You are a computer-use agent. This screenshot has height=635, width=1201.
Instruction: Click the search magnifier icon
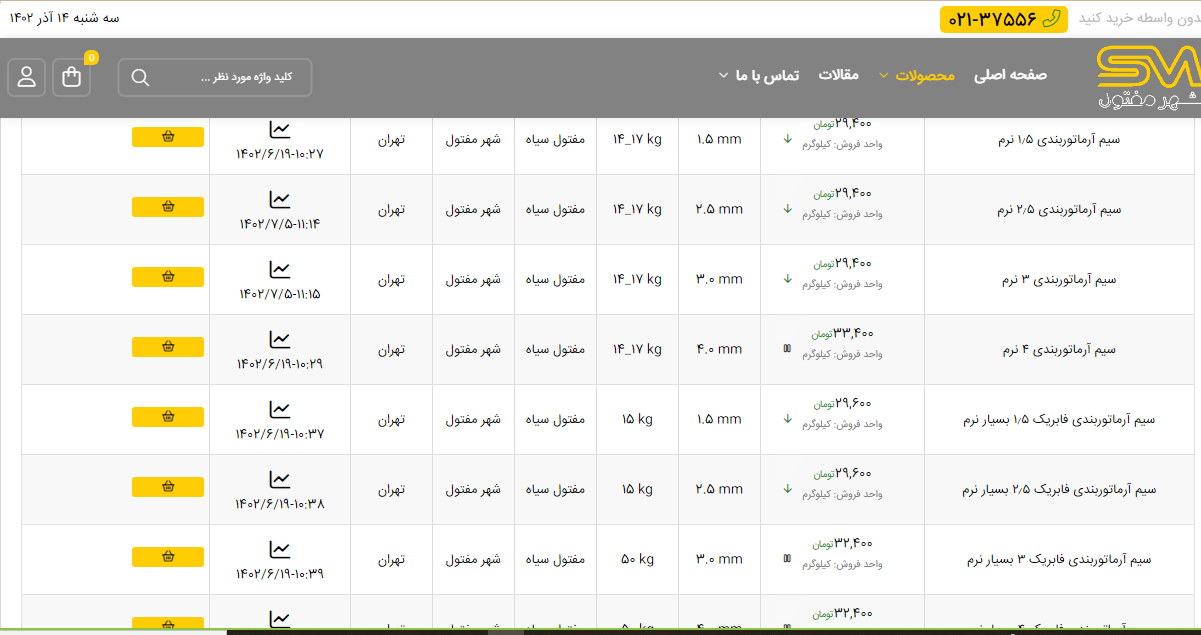click(140, 78)
